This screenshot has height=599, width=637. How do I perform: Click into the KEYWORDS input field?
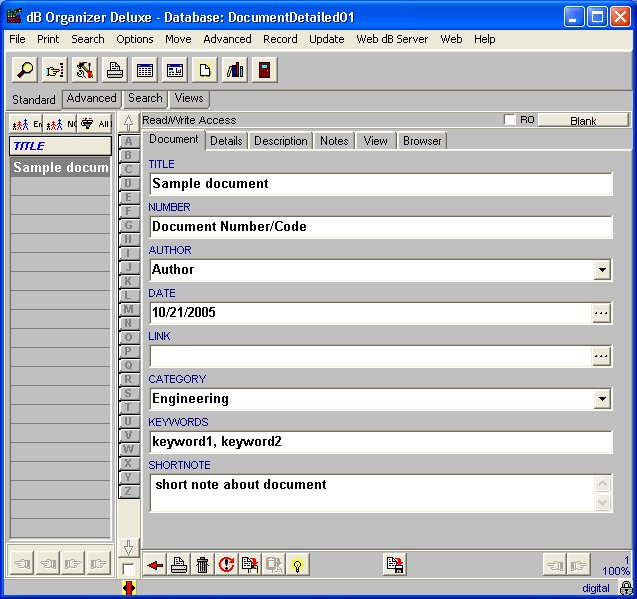pyautogui.click(x=381, y=442)
